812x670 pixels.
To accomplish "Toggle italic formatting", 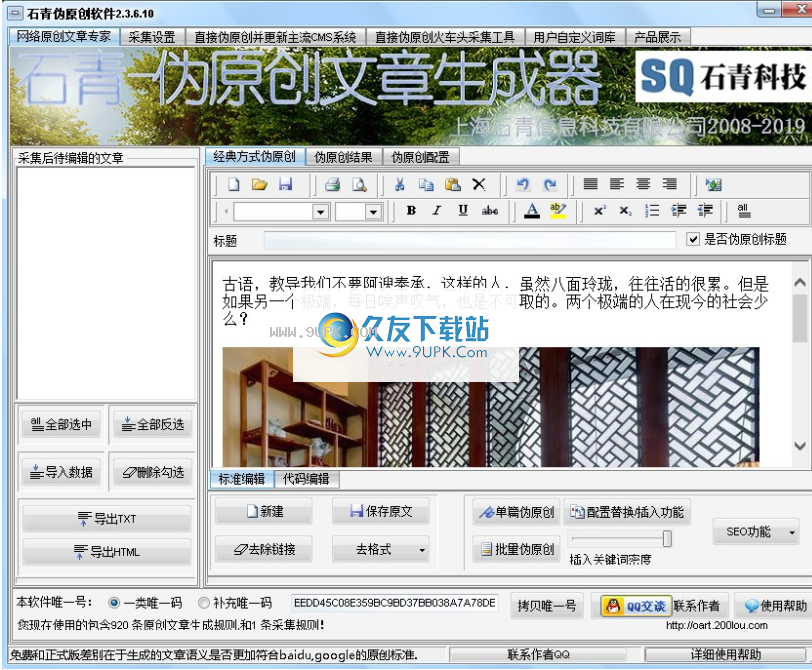I will [x=437, y=210].
